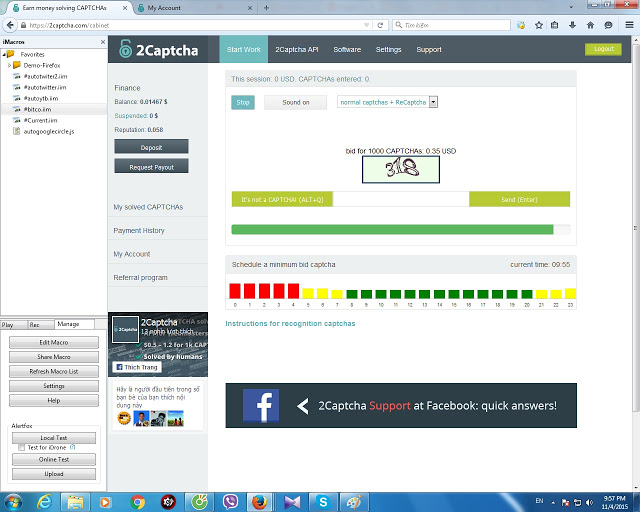The width and height of the screenshot is (640, 512).
Task: Click the Thích Trang Facebook like button
Action: coord(137,367)
